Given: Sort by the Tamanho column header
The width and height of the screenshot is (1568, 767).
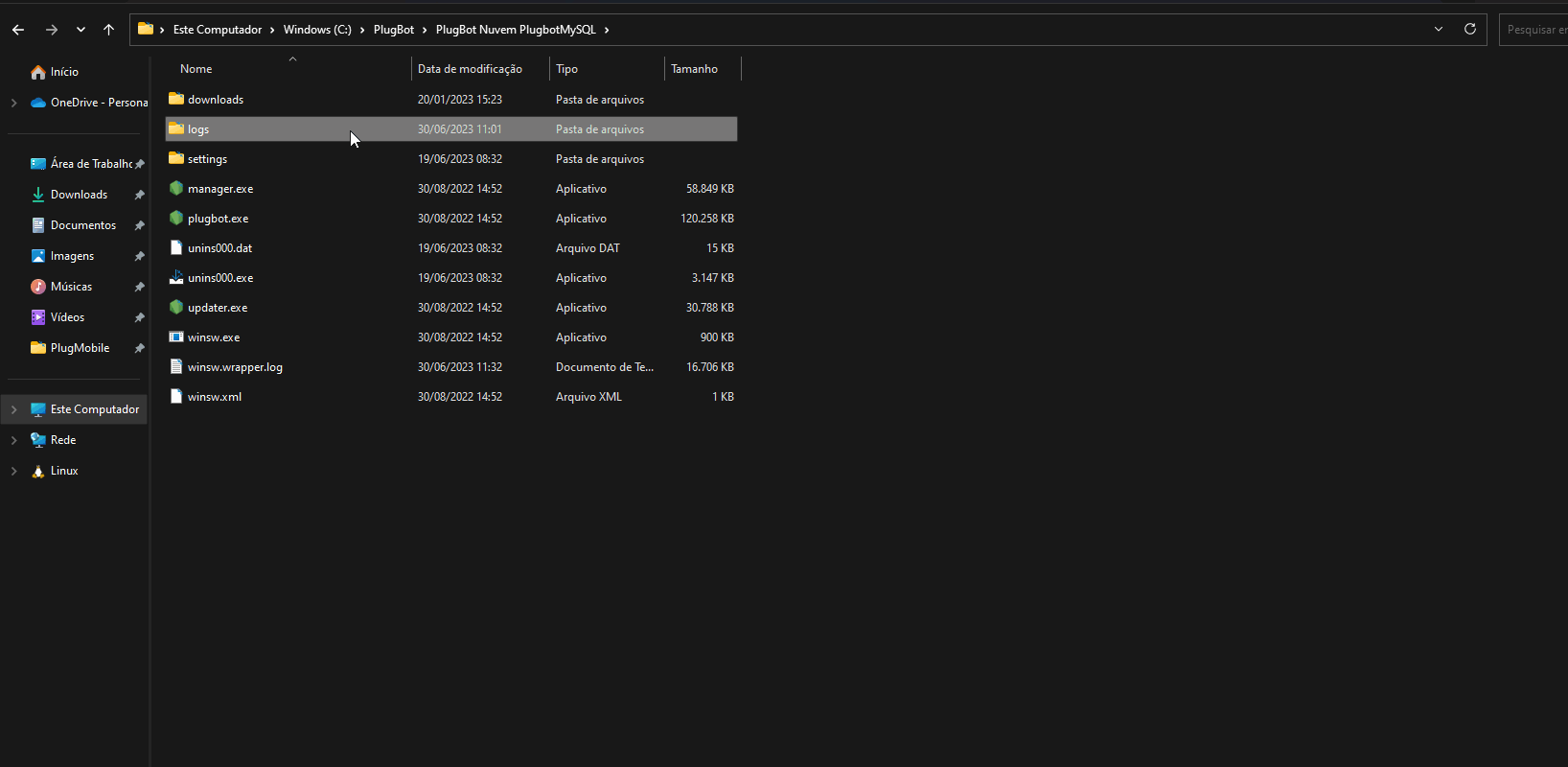Looking at the screenshot, I should pos(694,69).
